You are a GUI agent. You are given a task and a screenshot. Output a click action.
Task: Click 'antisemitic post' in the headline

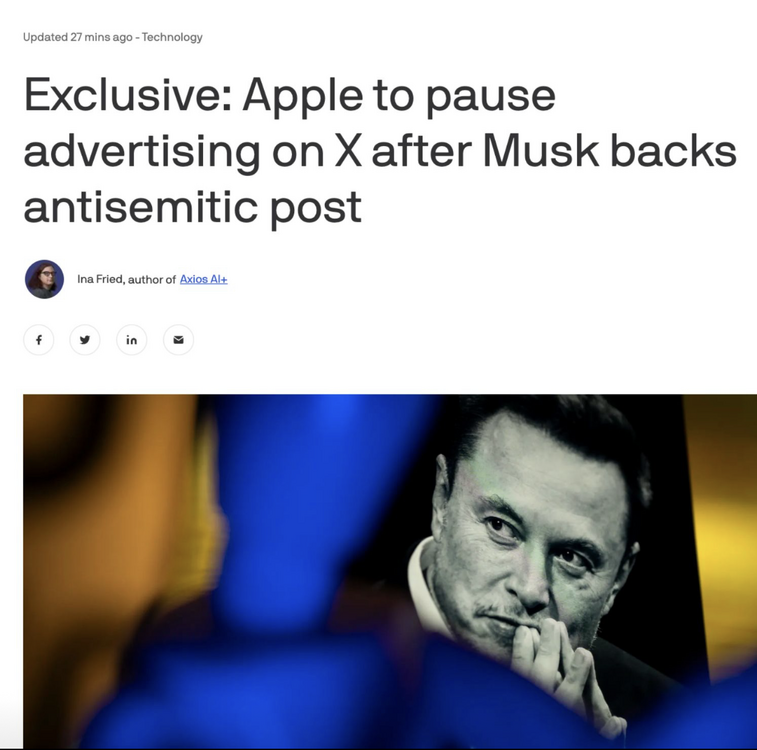click(192, 207)
